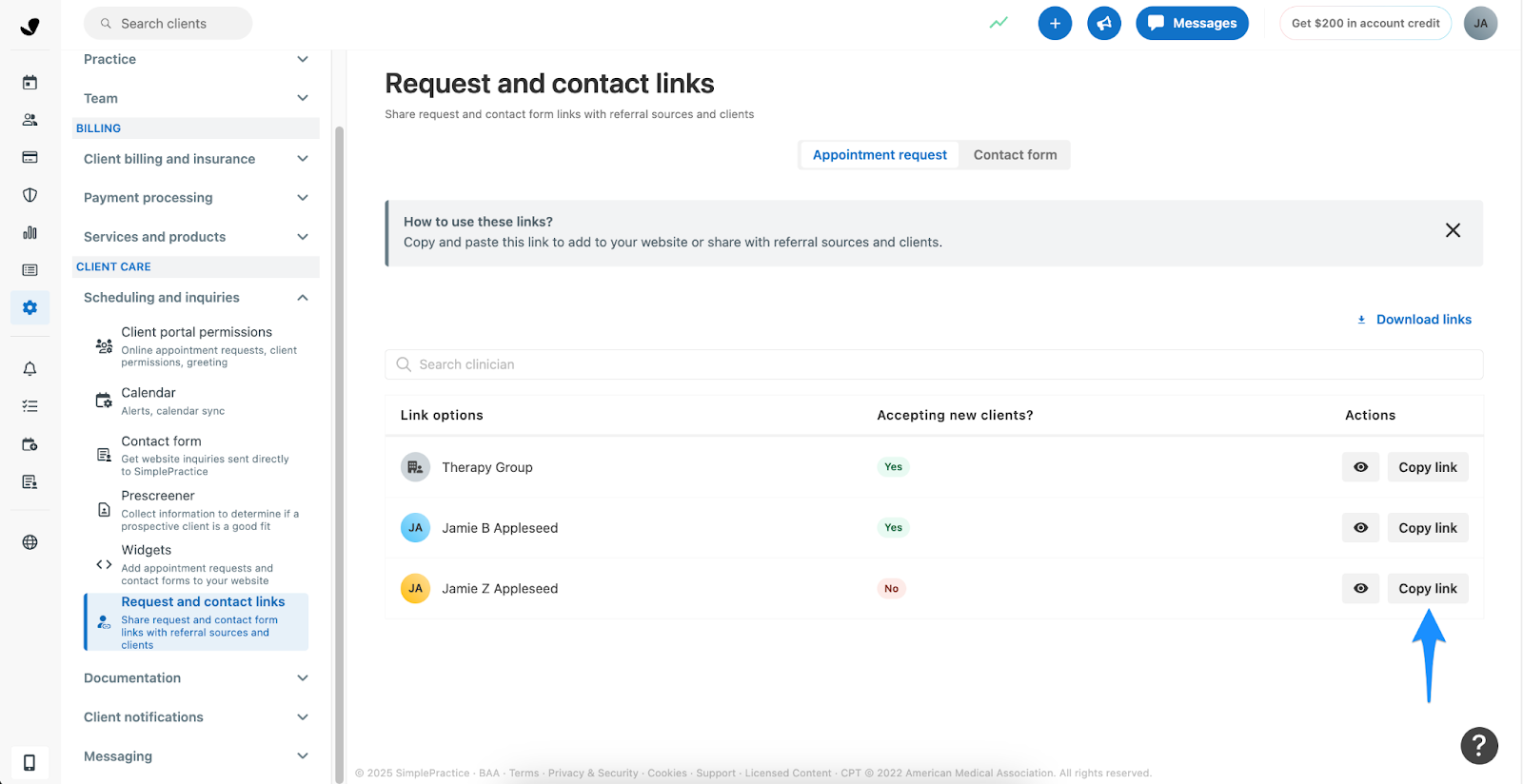
Task: Click Get $200 in account credit
Action: pyautogui.click(x=1365, y=23)
